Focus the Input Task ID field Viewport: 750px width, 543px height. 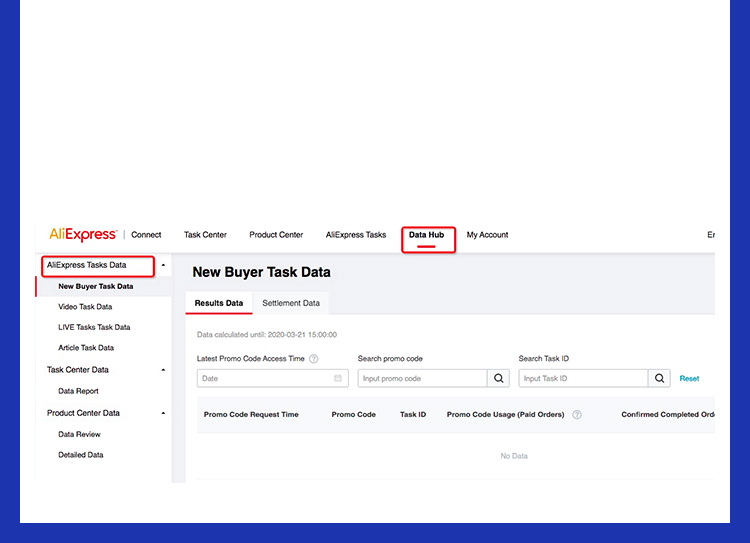583,378
